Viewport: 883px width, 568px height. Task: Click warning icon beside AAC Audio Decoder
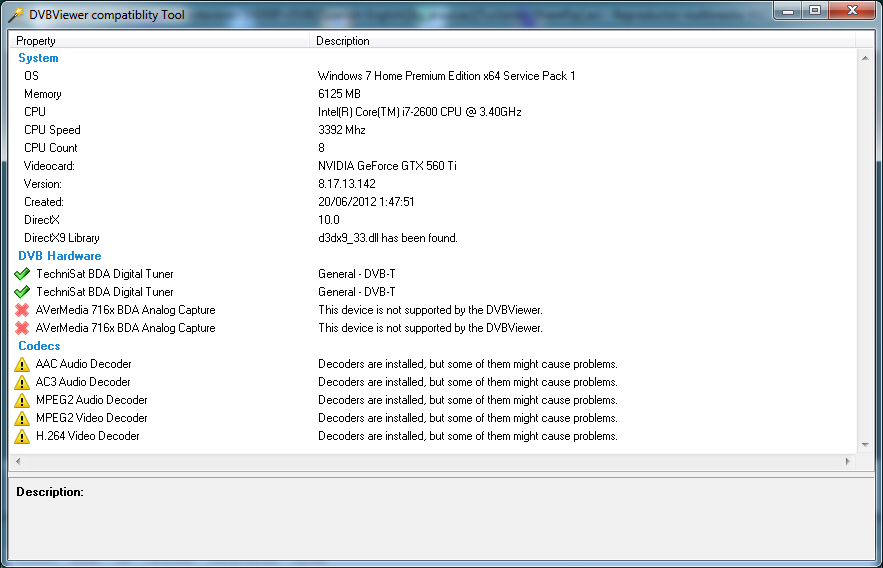pos(22,364)
